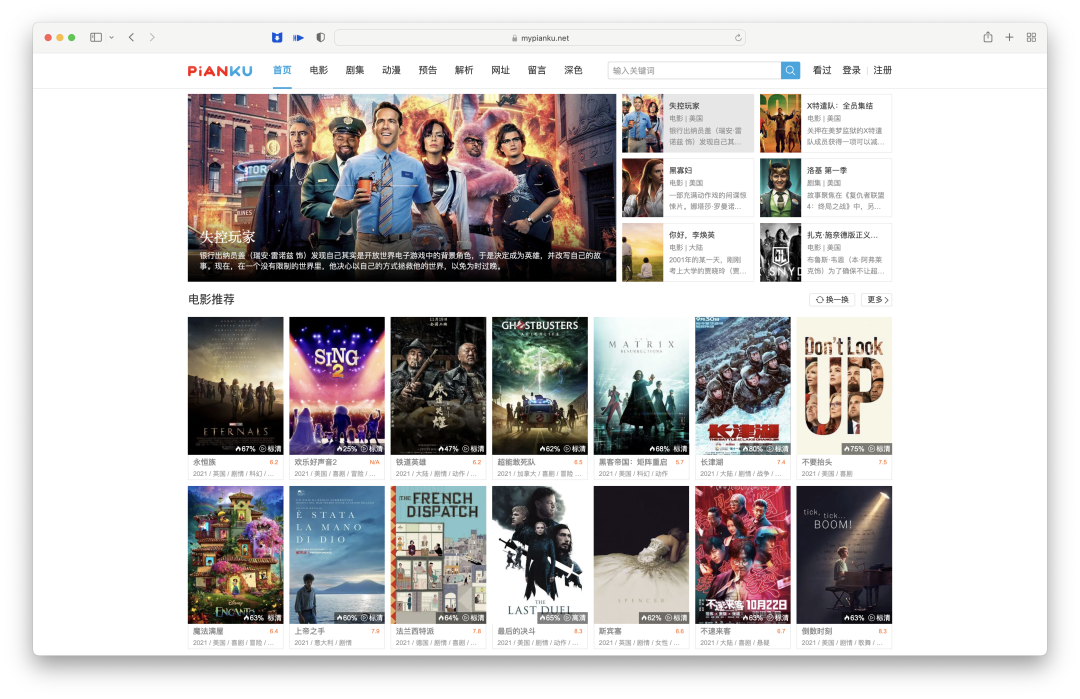Viewport: 1080px width, 699px height.
Task: Open the 动漫 navigation menu
Action: pos(391,70)
